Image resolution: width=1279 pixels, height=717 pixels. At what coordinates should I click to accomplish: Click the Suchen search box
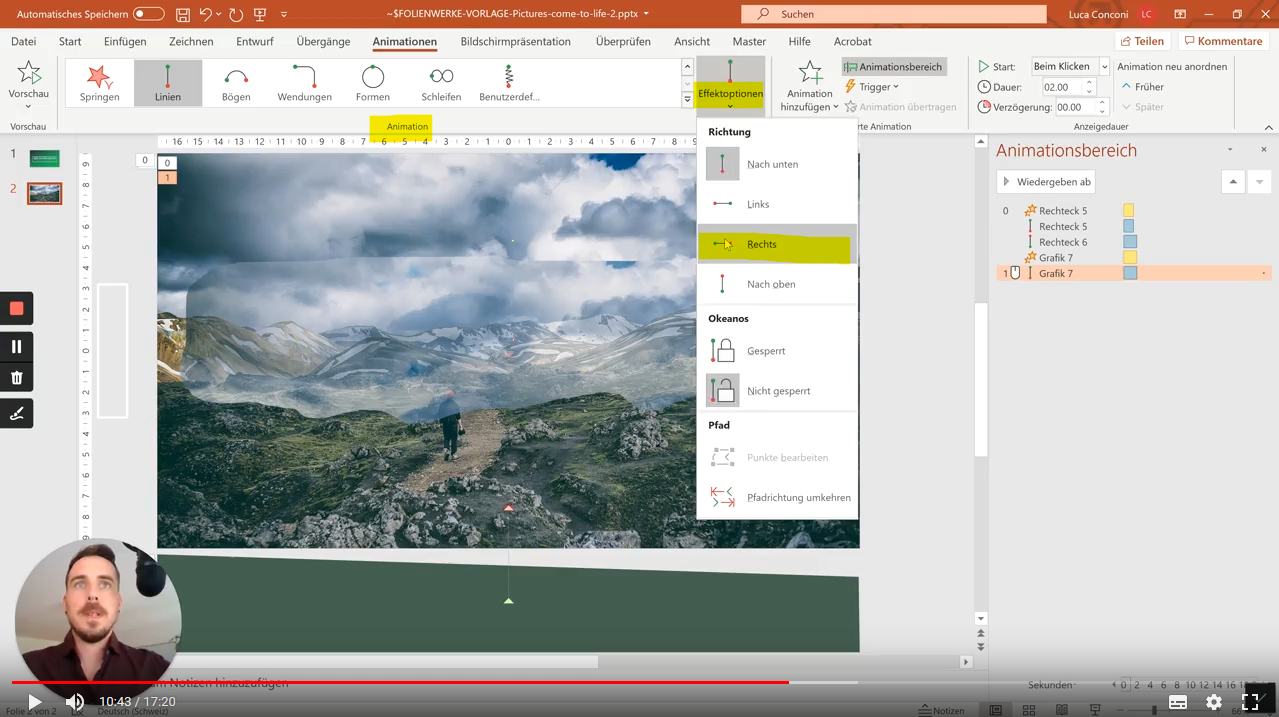coord(893,14)
